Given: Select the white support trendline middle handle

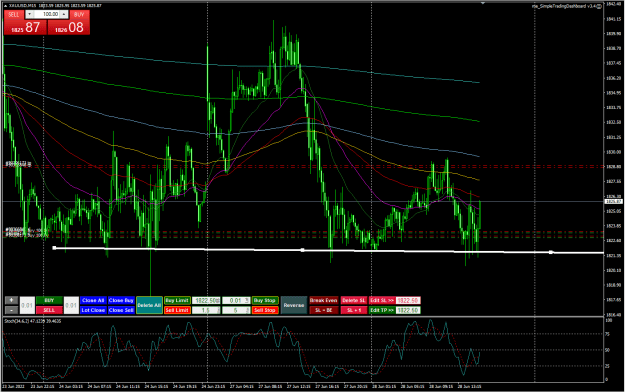Looking at the screenshot, I should 303,250.
